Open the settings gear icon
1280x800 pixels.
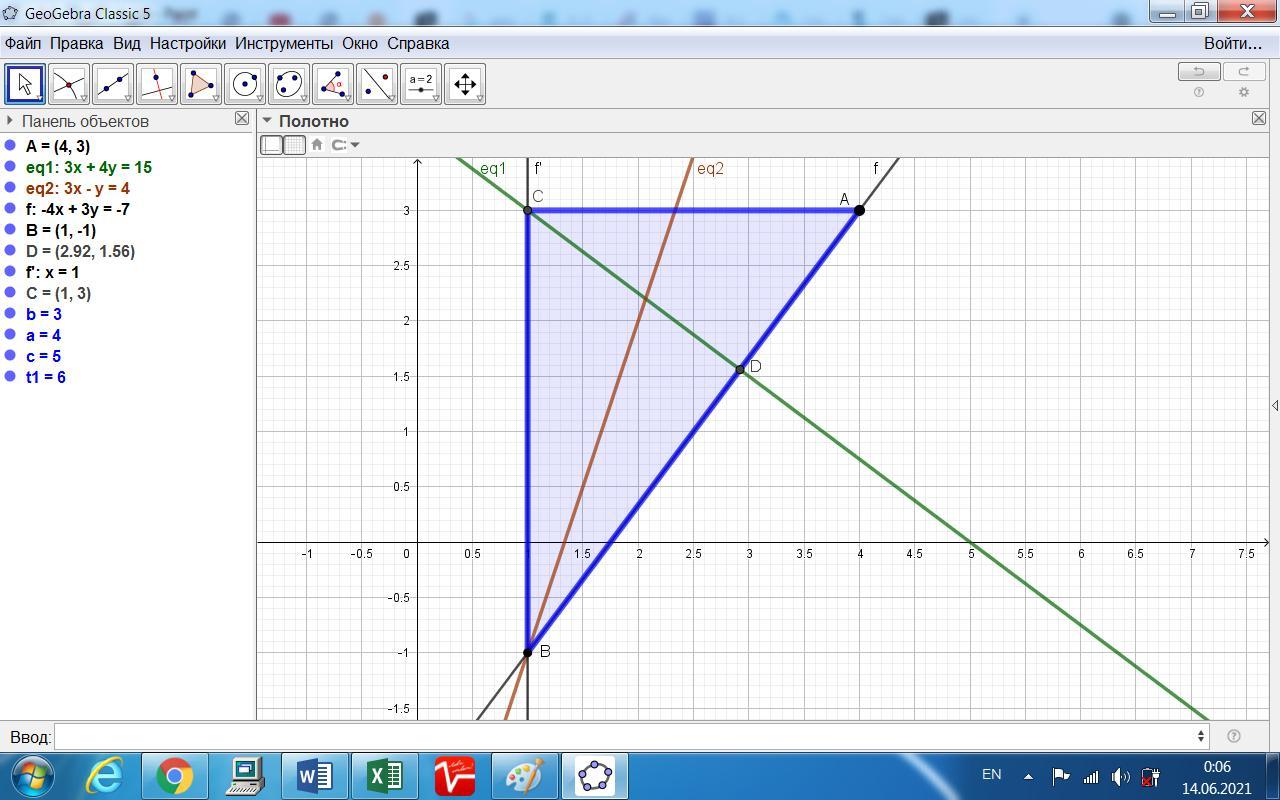click(x=1244, y=92)
